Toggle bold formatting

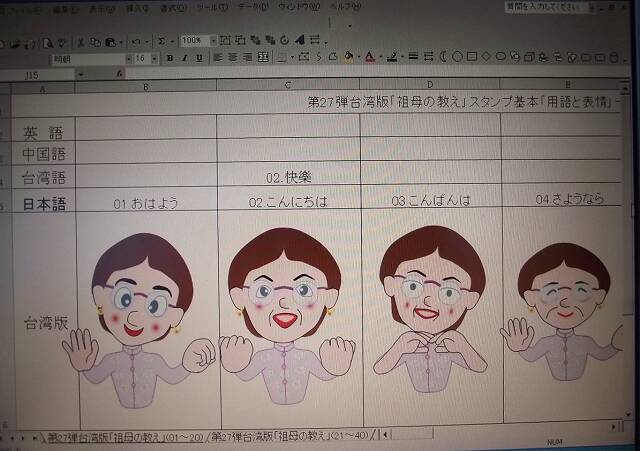[170, 58]
